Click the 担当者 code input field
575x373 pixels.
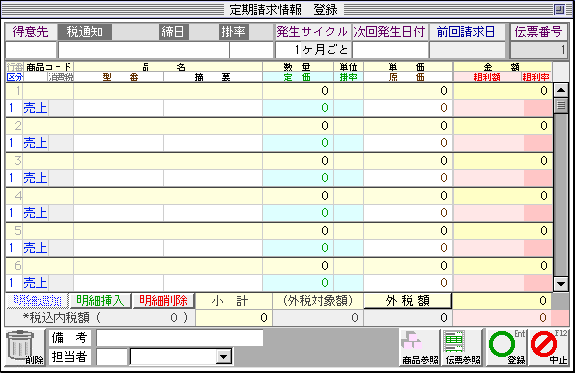click(x=111, y=356)
